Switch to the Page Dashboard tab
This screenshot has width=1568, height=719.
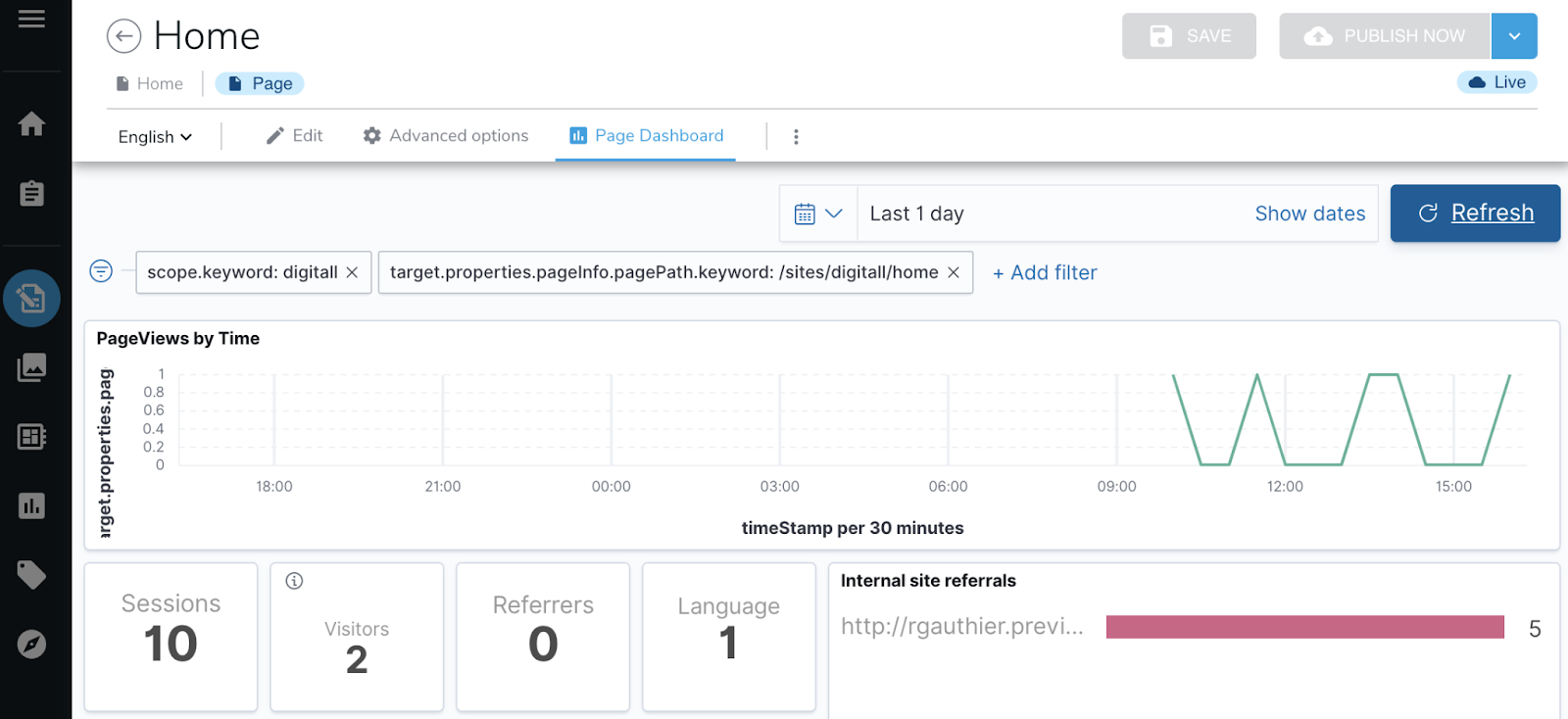pyautogui.click(x=647, y=136)
